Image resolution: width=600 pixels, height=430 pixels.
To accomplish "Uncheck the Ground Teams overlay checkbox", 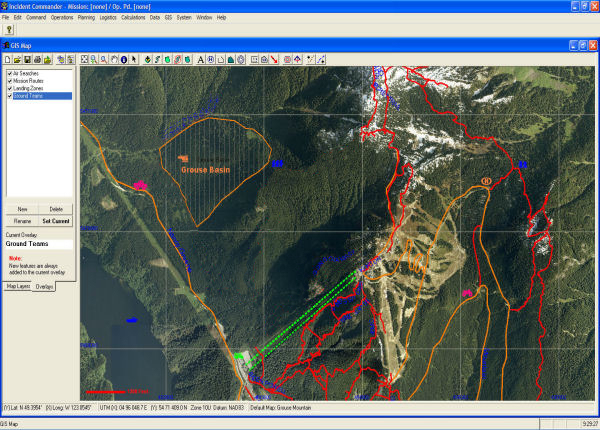I will pos(10,96).
